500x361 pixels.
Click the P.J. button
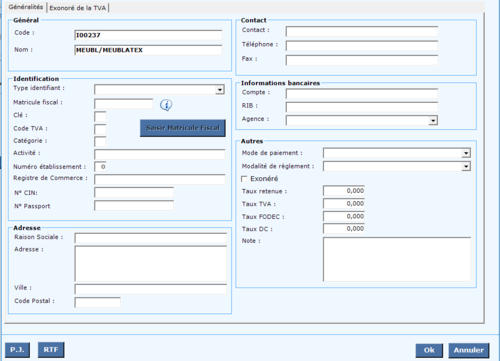tap(17, 350)
